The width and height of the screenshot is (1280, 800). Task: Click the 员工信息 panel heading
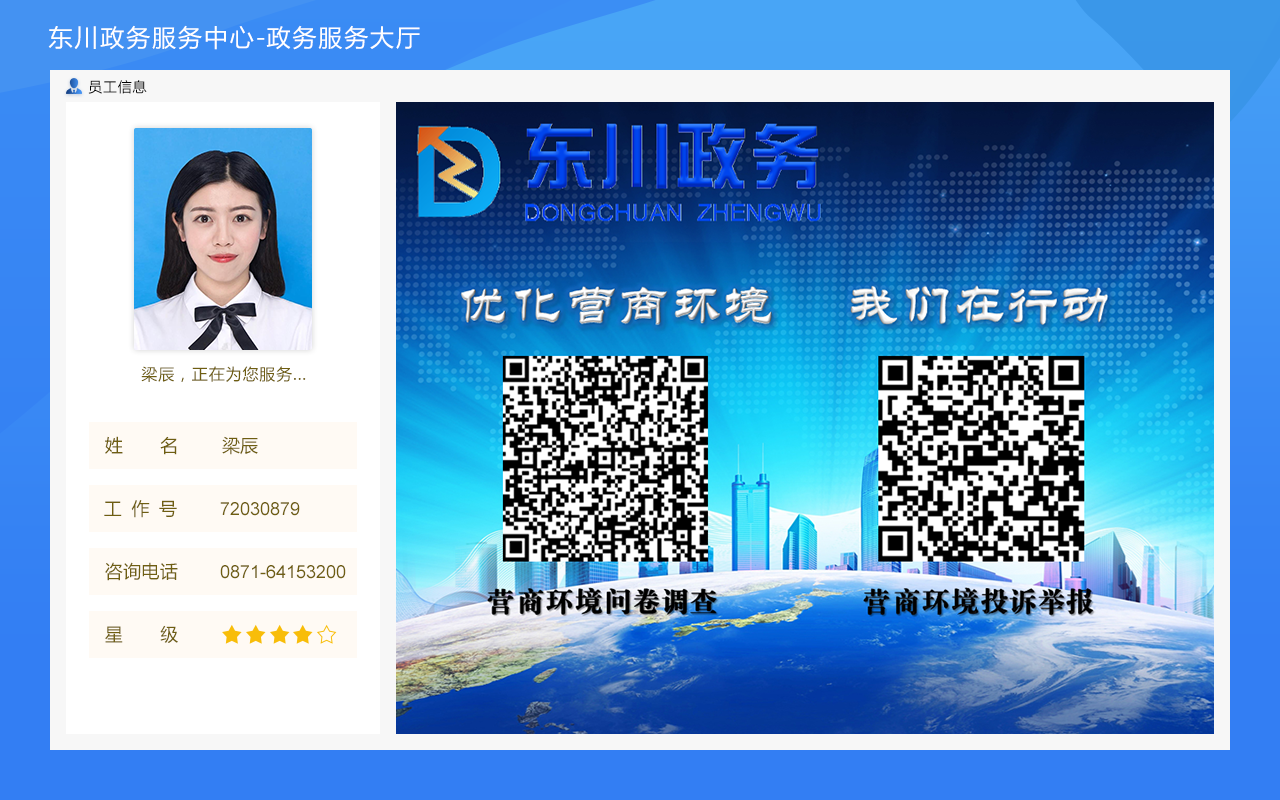[x=117, y=87]
